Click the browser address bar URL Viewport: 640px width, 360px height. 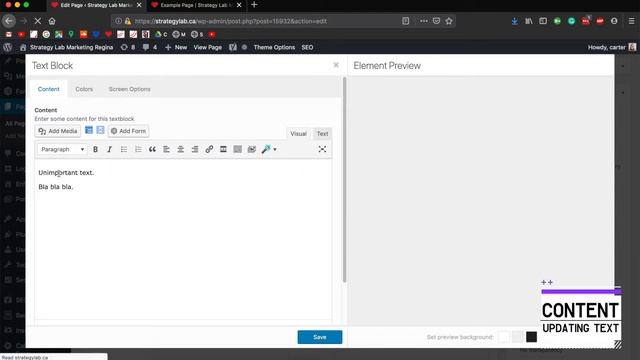pyautogui.click(x=231, y=21)
